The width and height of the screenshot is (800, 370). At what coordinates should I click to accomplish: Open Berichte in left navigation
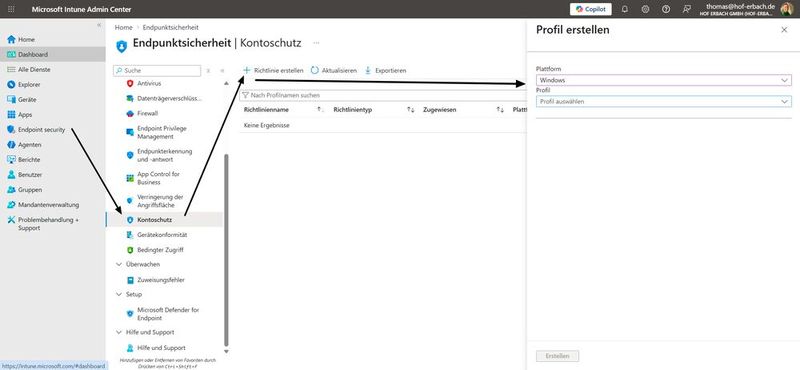pyautogui.click(x=29, y=160)
